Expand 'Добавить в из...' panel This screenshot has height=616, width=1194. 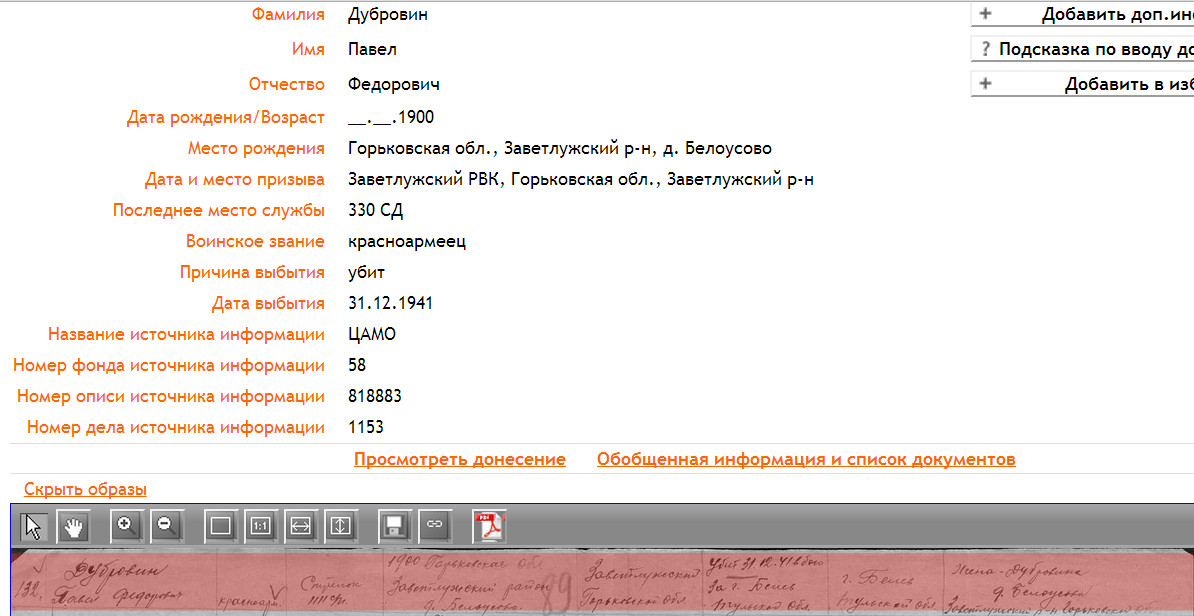click(1082, 84)
